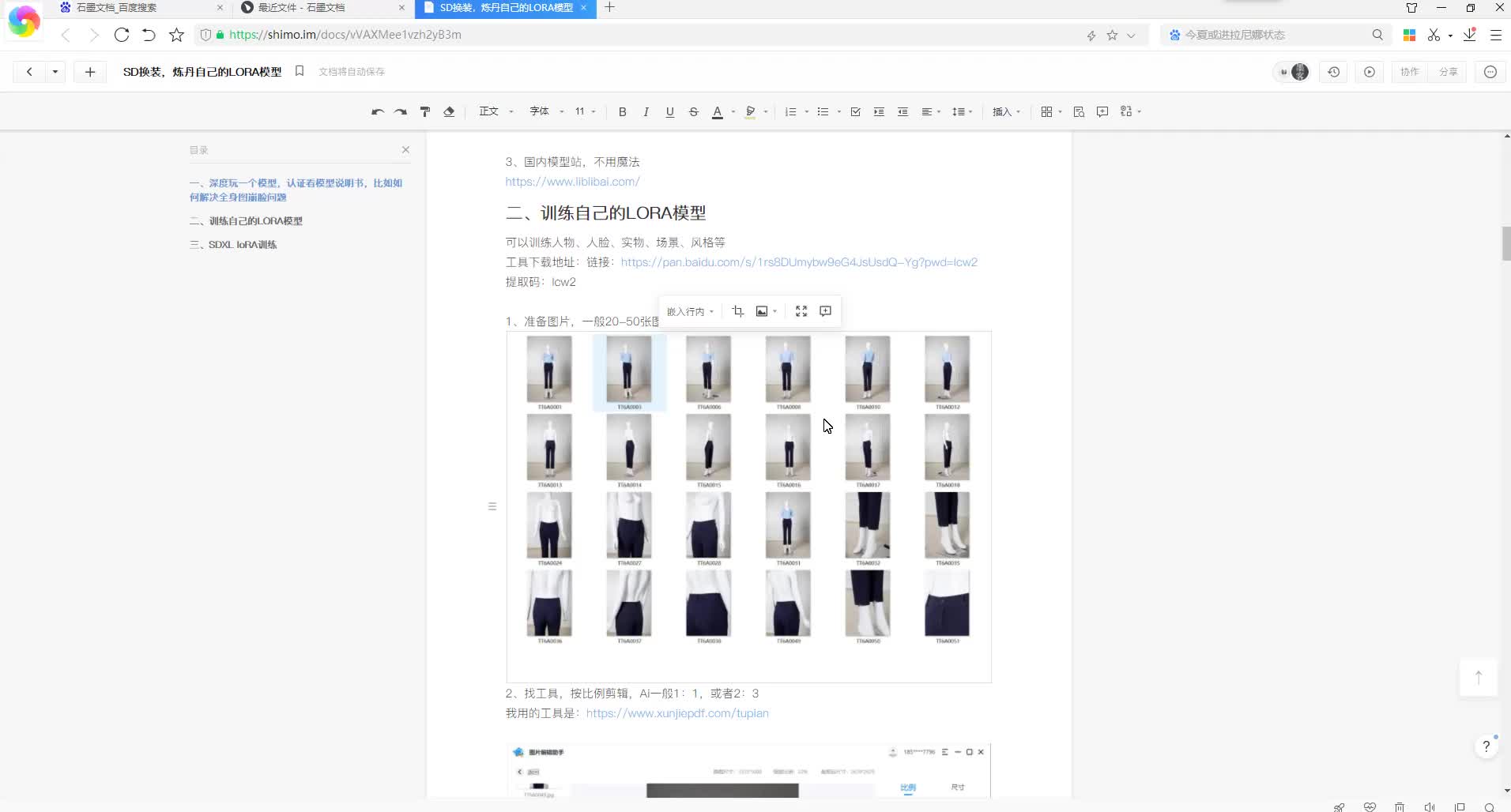Create new document with plus button
Image resolution: width=1511 pixels, height=812 pixels.
(90, 72)
